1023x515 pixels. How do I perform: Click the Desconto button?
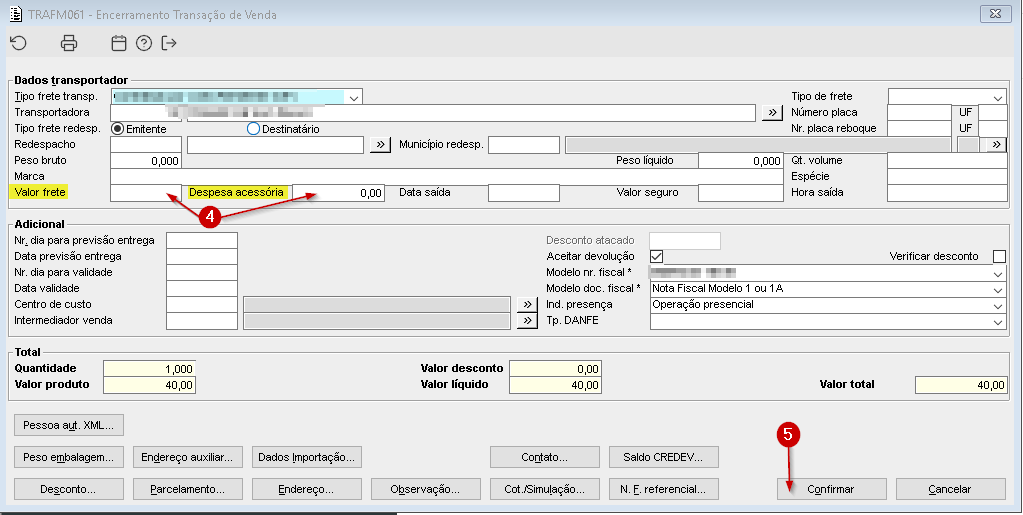point(69,489)
